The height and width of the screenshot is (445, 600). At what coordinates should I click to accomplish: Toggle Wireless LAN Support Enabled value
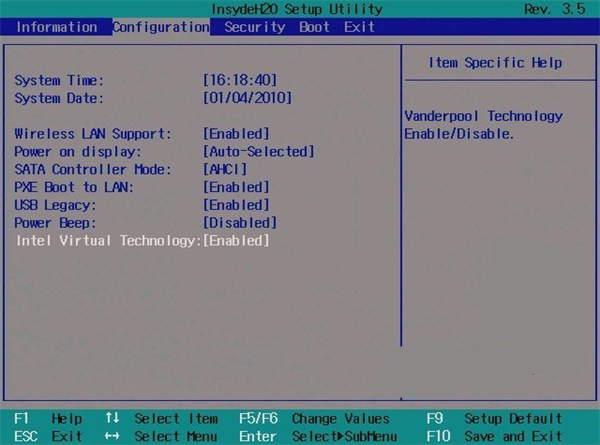coord(236,133)
